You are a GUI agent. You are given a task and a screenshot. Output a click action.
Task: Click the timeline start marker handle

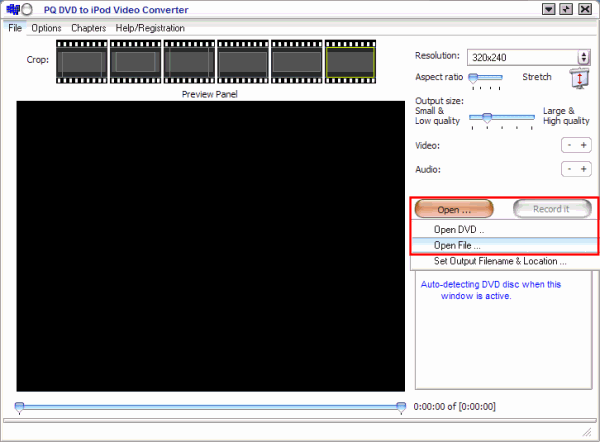point(20,408)
